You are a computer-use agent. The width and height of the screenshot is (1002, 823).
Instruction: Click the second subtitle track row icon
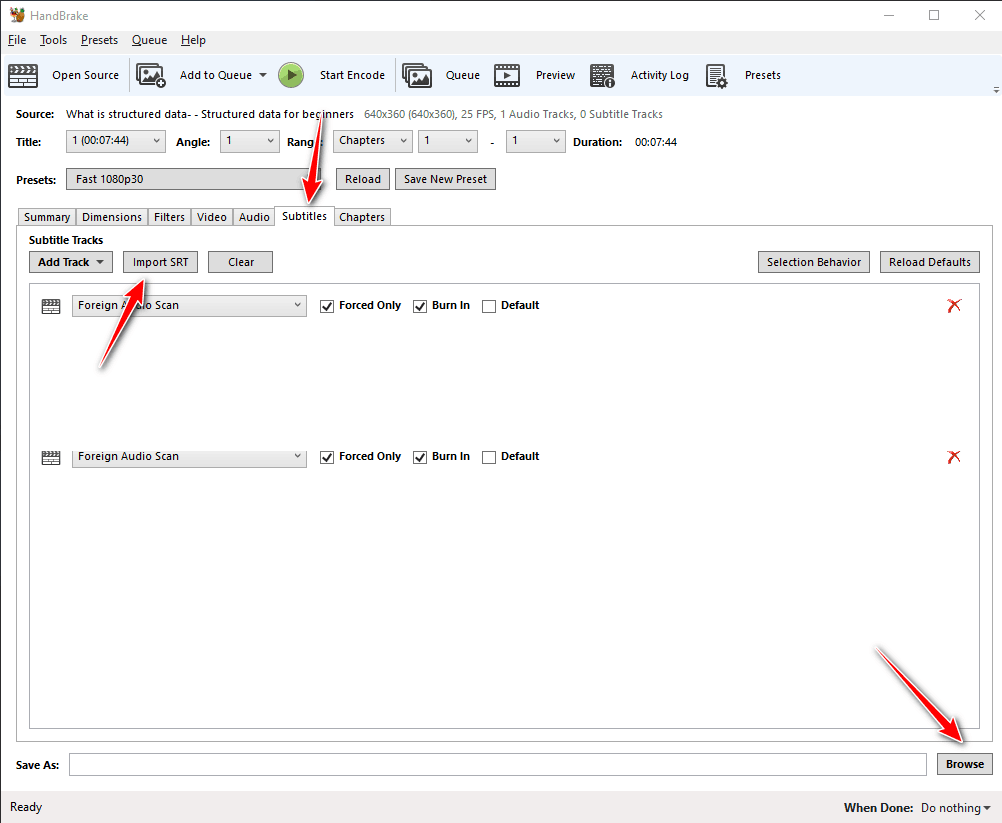click(50, 458)
